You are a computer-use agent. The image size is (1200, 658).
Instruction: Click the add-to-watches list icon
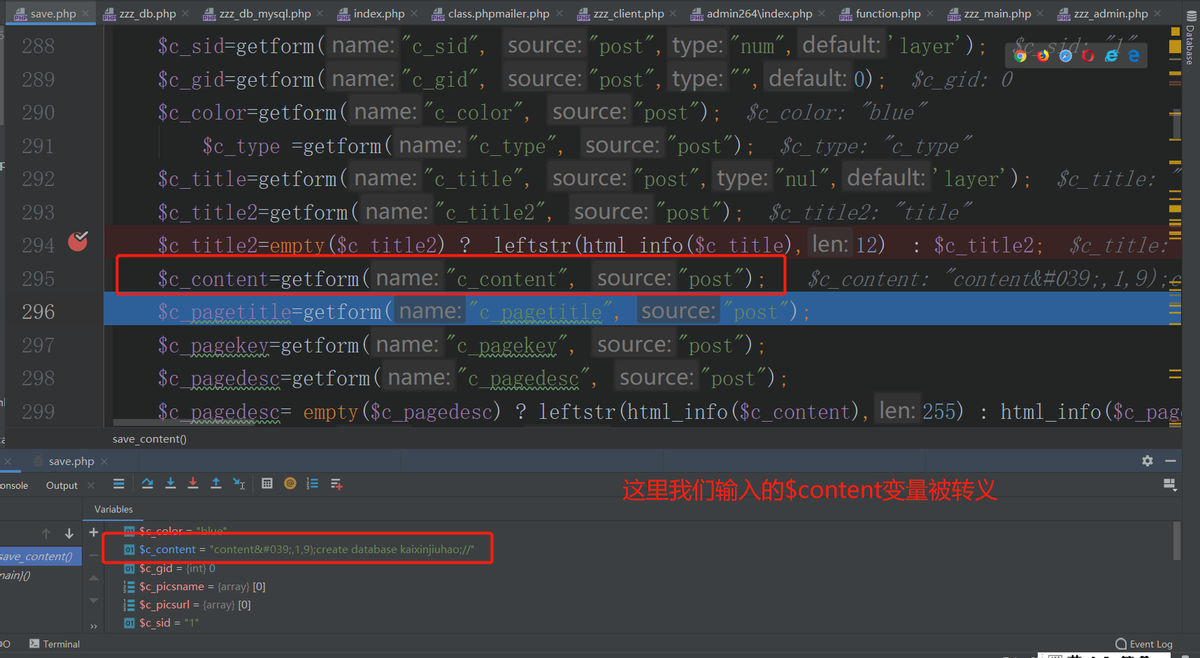click(336, 484)
